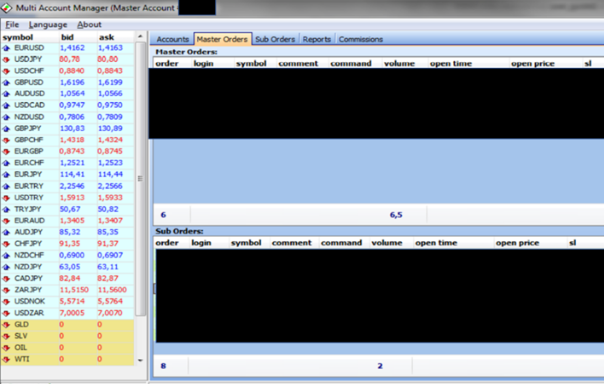Click Master Orders open time column header
Screen dimensions: 604x384
(451, 64)
